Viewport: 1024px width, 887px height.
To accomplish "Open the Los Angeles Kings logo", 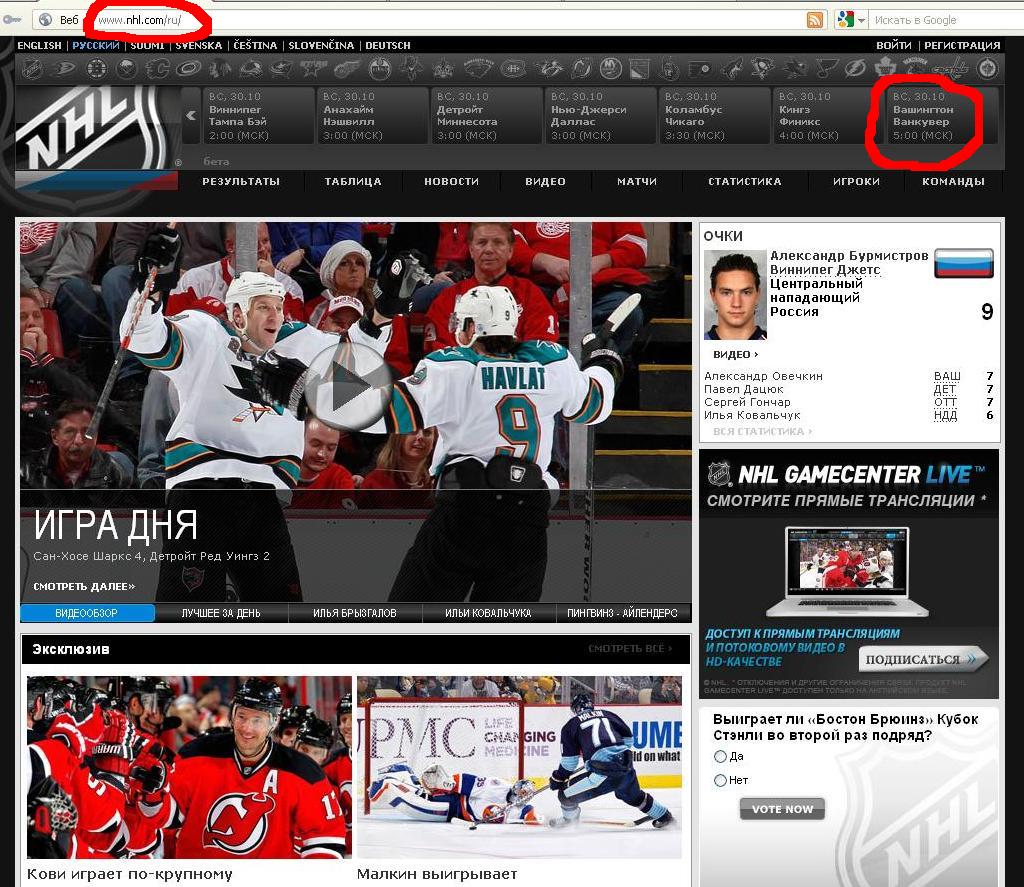I will (x=443, y=69).
